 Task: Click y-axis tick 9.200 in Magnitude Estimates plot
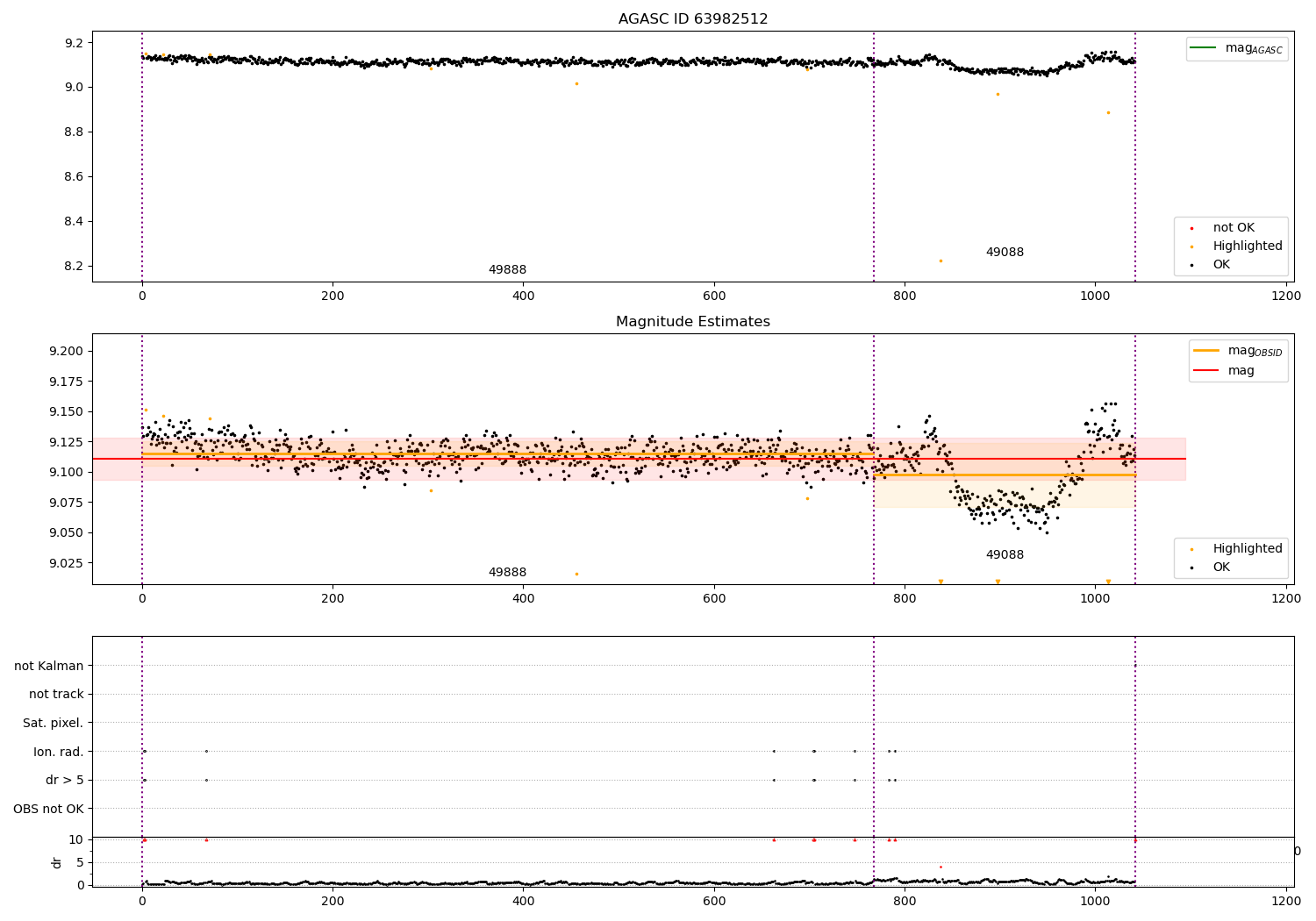tap(68, 351)
